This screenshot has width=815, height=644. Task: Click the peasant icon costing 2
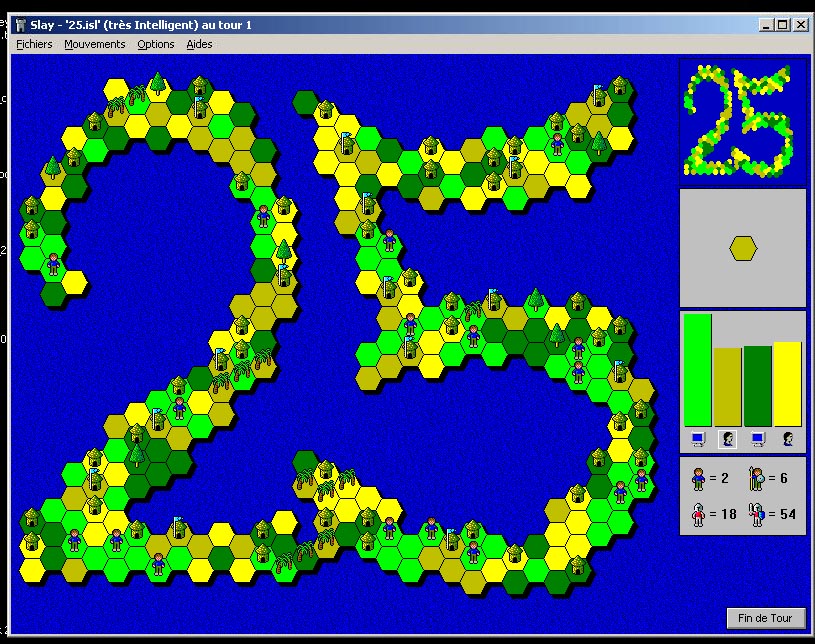pyautogui.click(x=698, y=478)
